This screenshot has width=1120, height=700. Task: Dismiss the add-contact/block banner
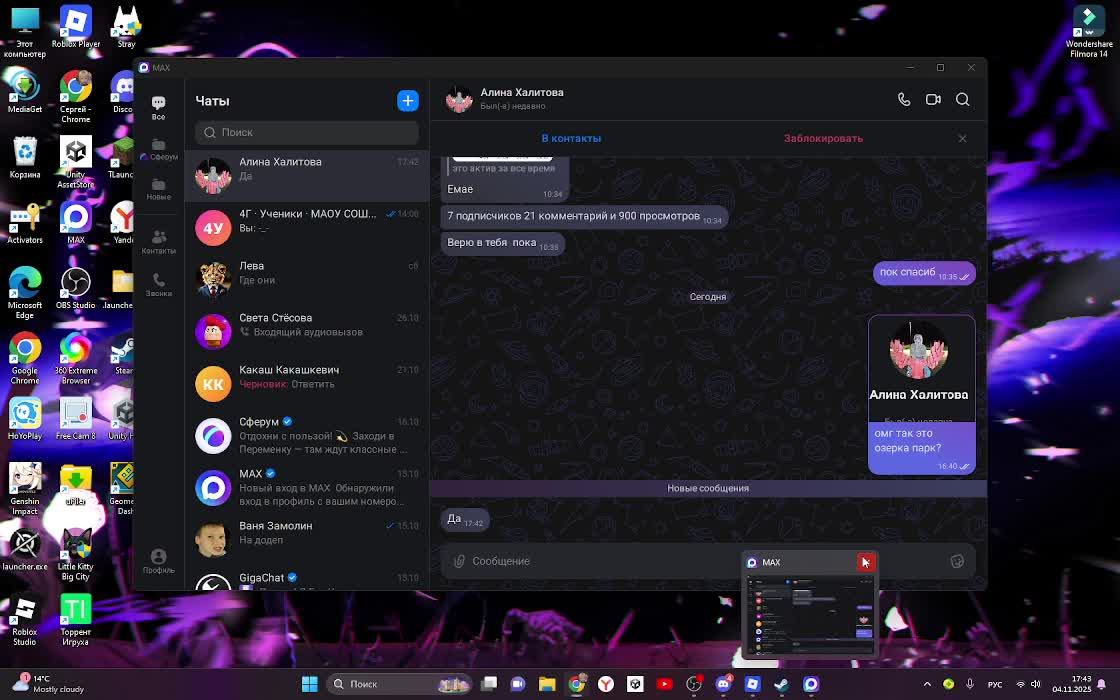(x=962, y=139)
